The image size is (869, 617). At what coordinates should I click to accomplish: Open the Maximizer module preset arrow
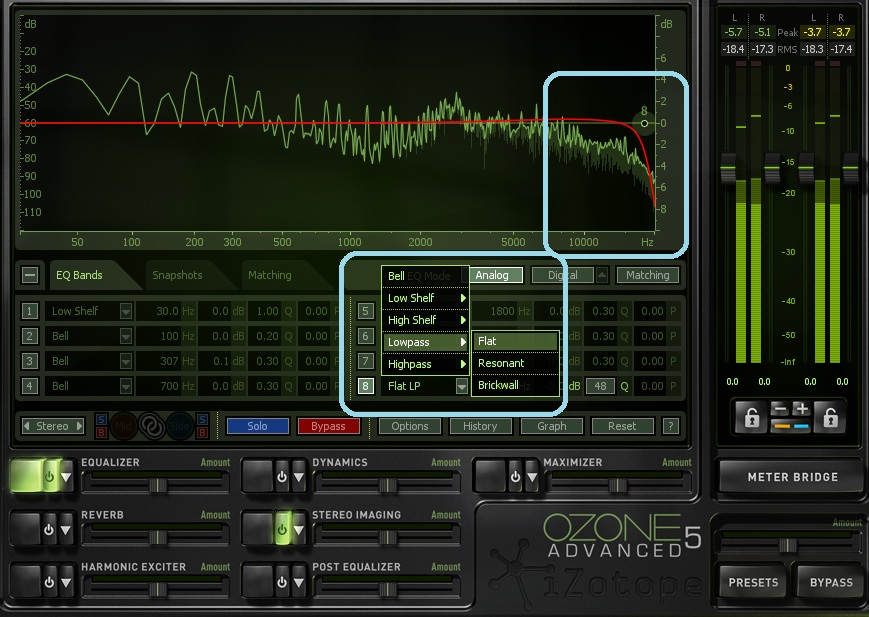(532, 476)
